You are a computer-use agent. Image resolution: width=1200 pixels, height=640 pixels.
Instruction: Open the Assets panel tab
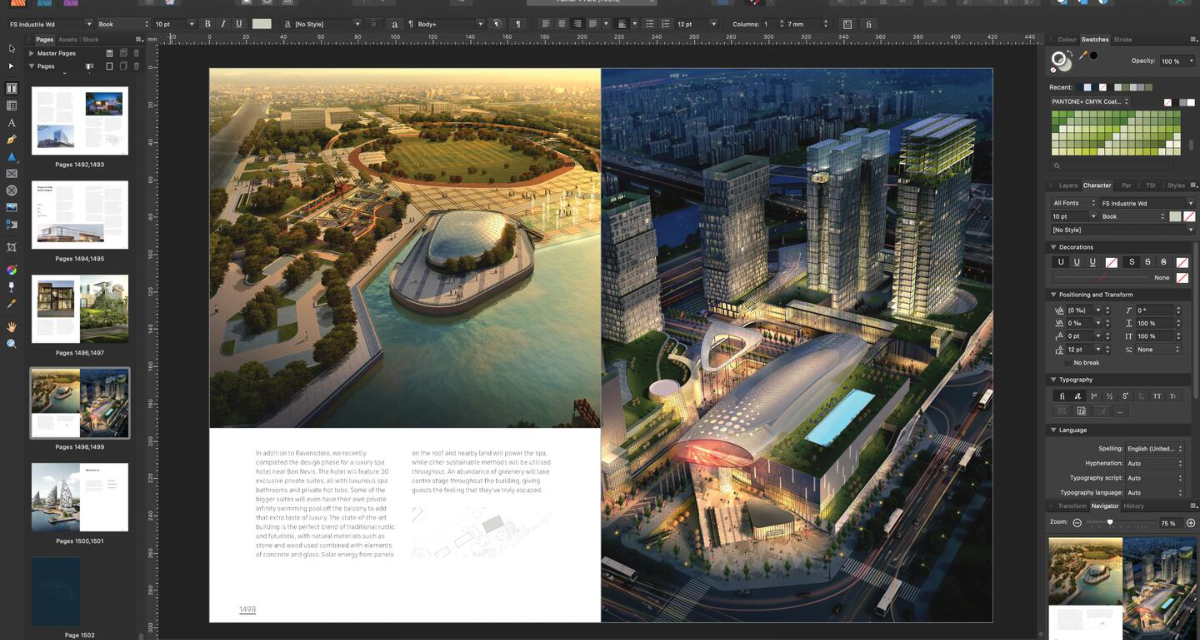(68, 39)
